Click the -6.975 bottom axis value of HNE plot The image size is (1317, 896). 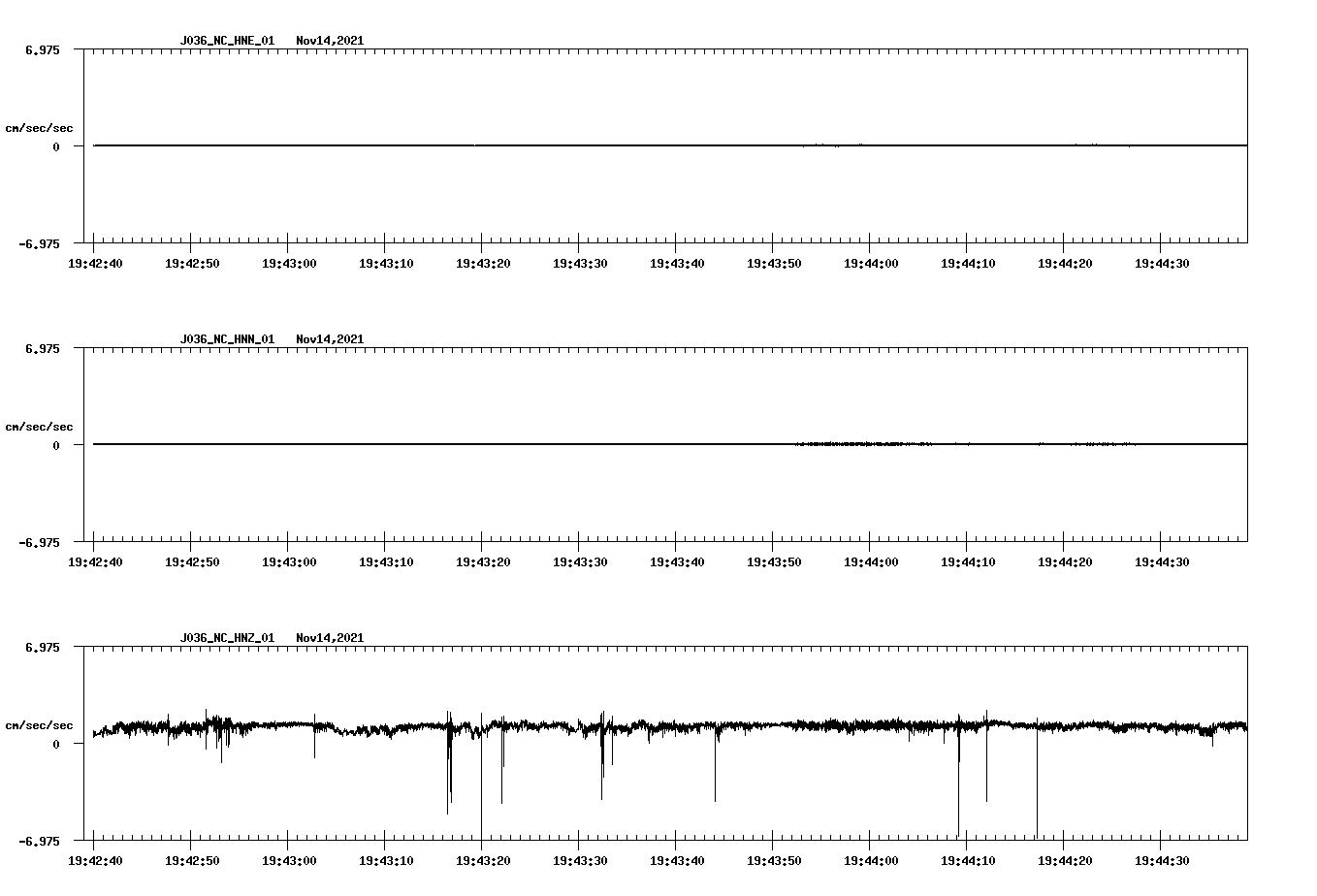tap(40, 244)
